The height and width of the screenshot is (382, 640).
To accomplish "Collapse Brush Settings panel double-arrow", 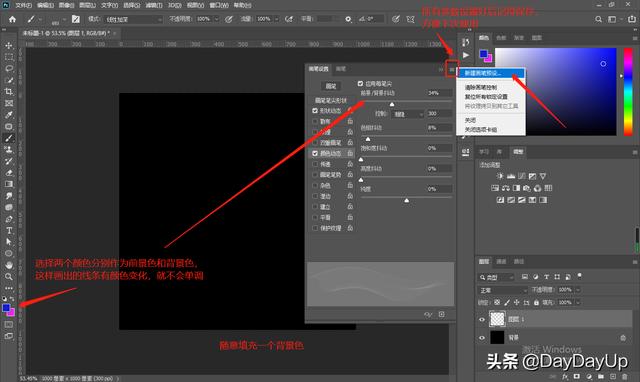I will (441, 69).
